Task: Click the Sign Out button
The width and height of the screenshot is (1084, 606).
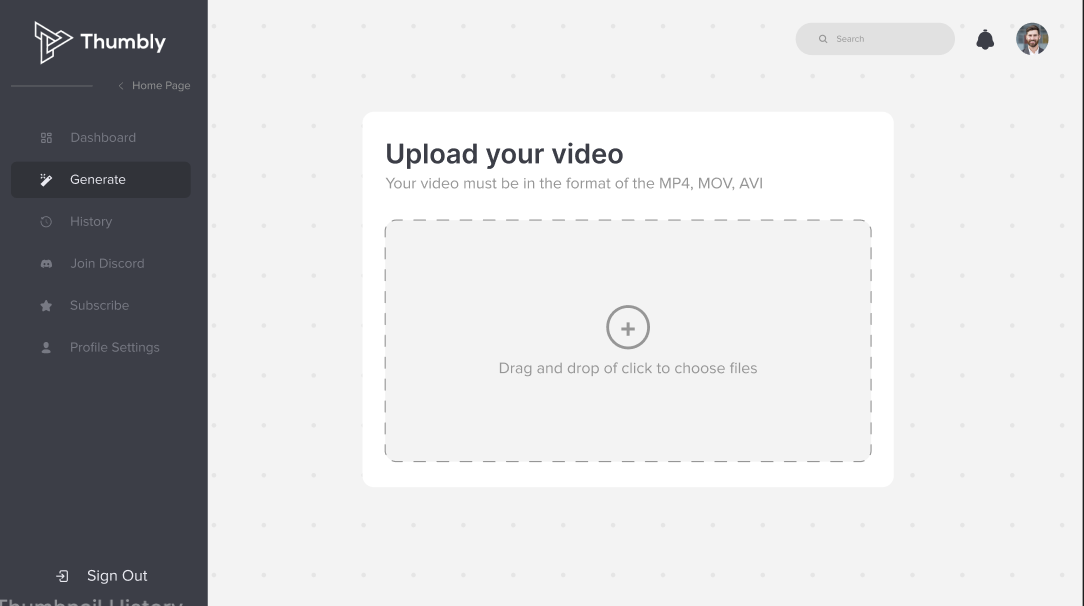Action: (102, 576)
